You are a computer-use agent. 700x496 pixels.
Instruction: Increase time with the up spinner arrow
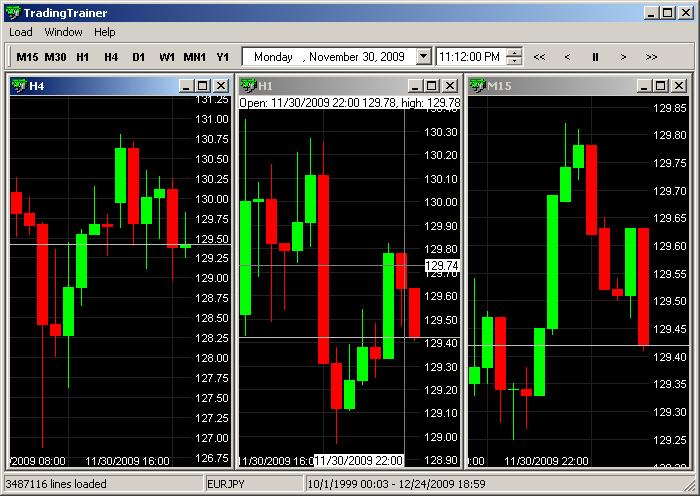click(515, 53)
